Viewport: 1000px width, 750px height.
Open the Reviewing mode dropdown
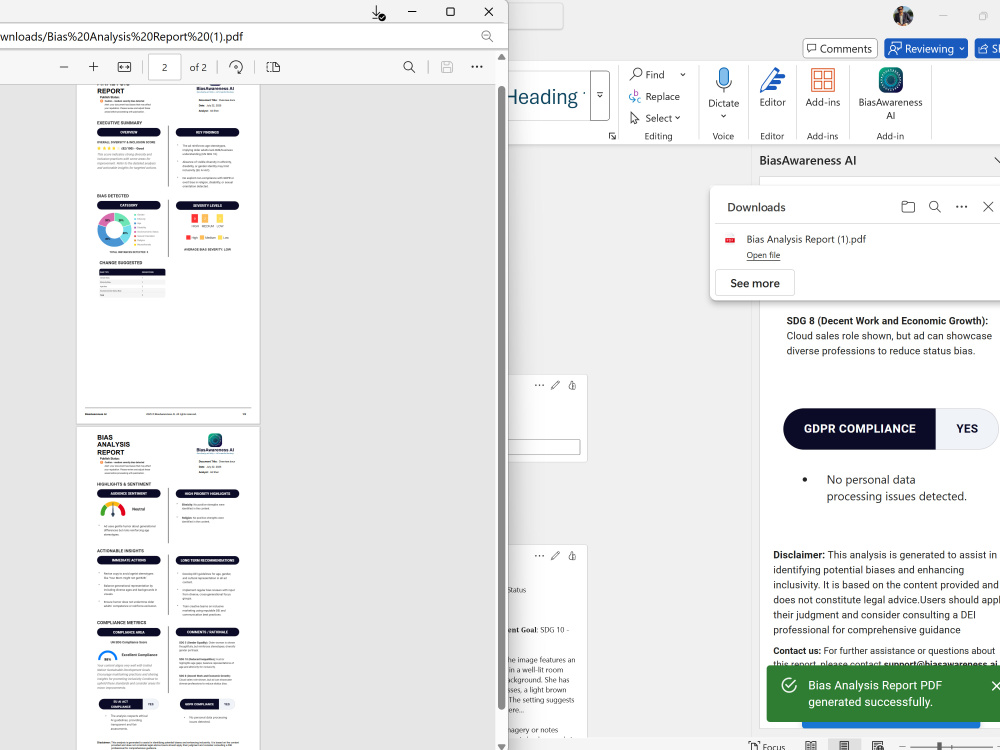926,48
